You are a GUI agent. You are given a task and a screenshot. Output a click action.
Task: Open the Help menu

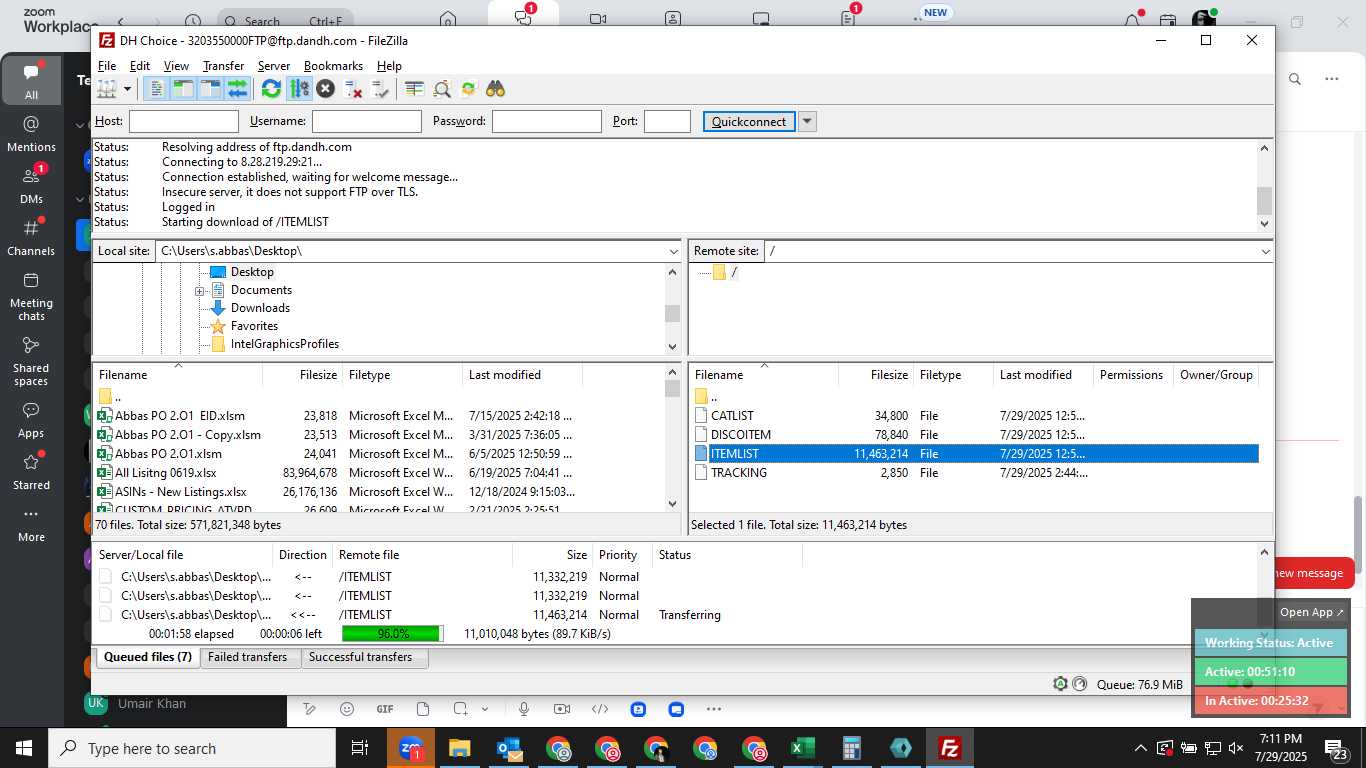pyautogui.click(x=389, y=66)
